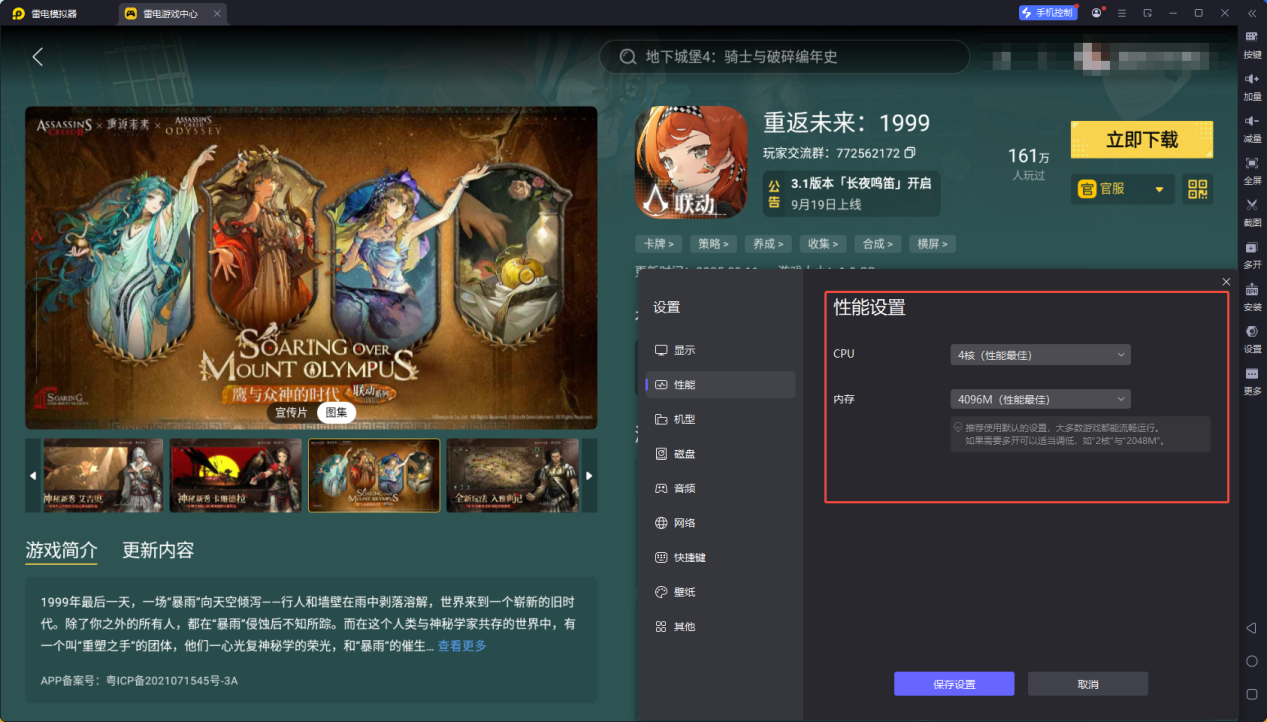Screen dimensions: 1267x722
Task: Click the pop-out window icon in title bar
Action: click(1148, 13)
